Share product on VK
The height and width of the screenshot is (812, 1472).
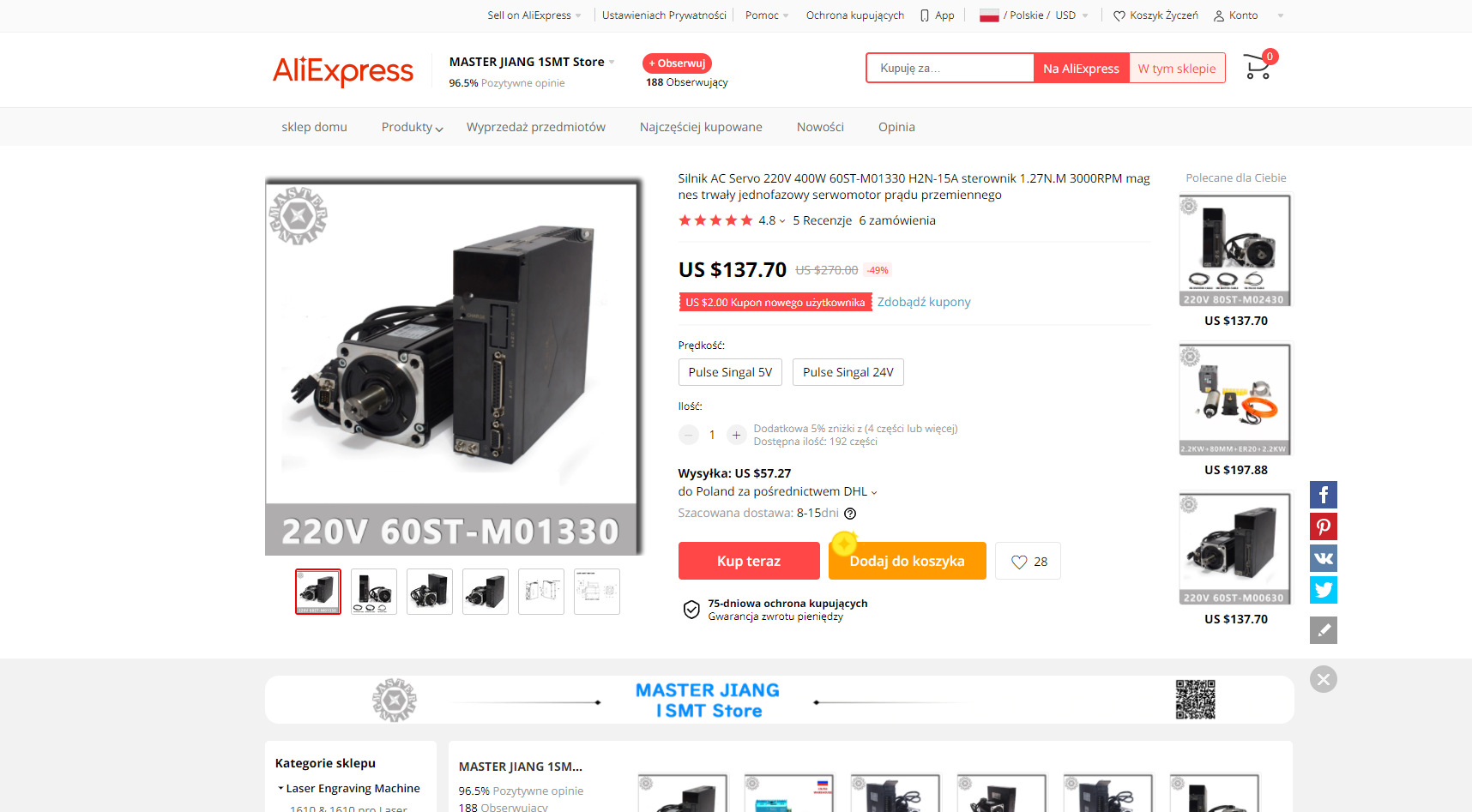(x=1324, y=558)
